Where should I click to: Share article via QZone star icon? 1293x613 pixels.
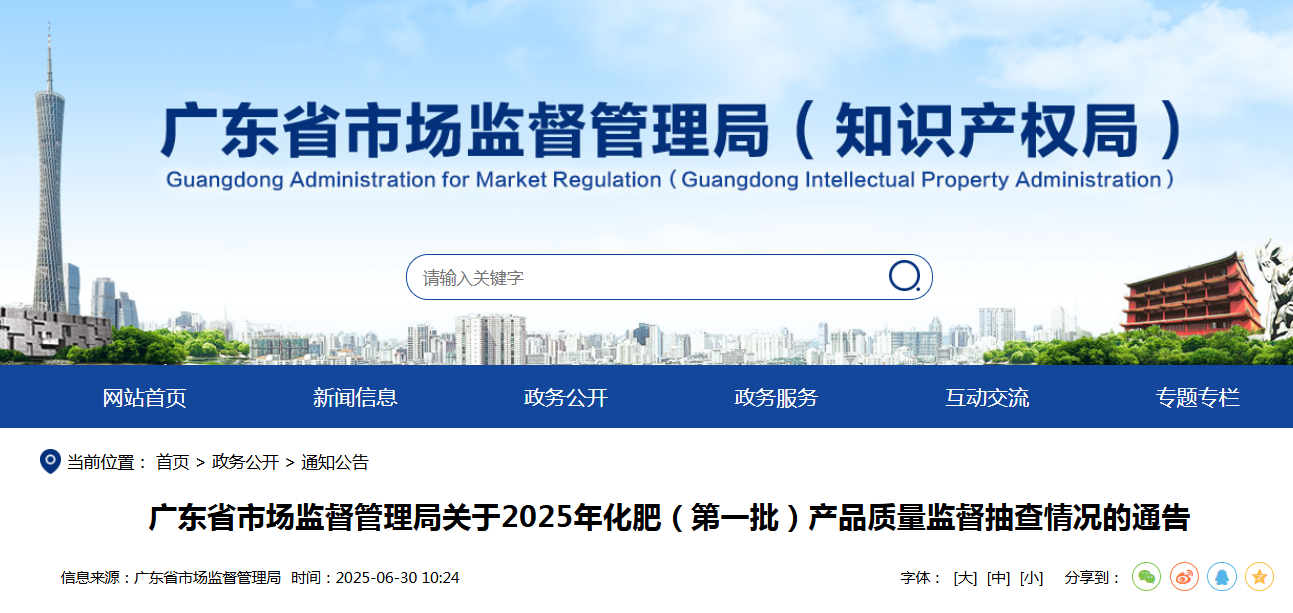(x=1260, y=577)
